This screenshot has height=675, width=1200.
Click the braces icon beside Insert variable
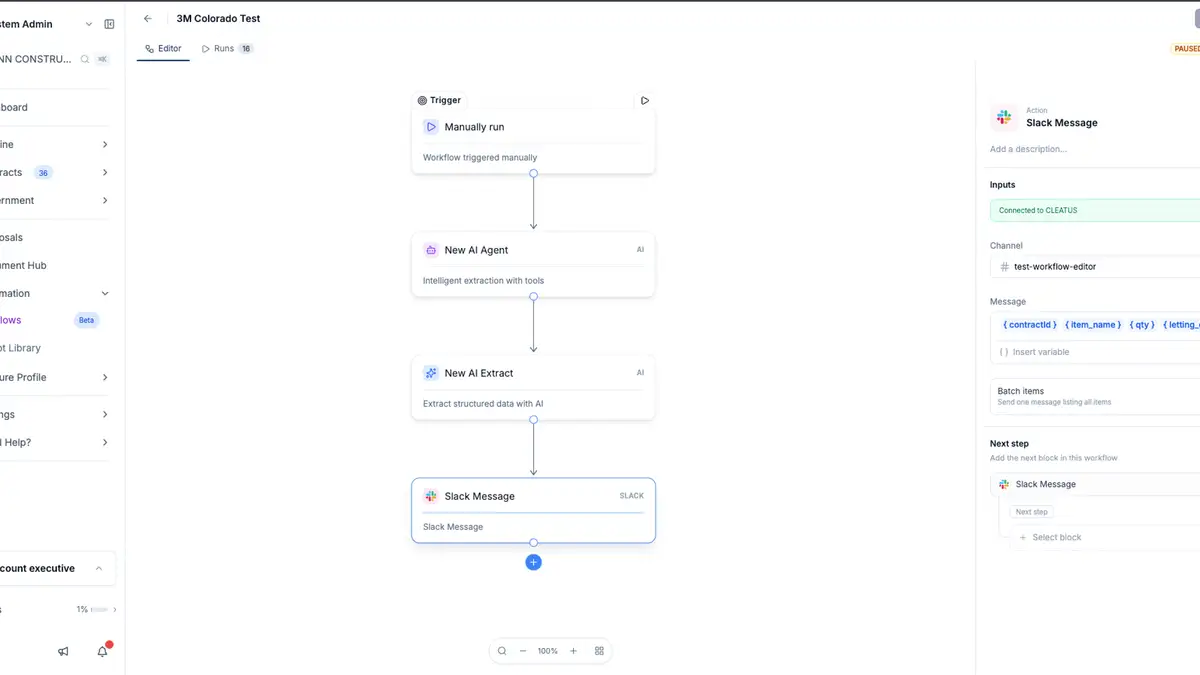pyautogui.click(x=1004, y=352)
